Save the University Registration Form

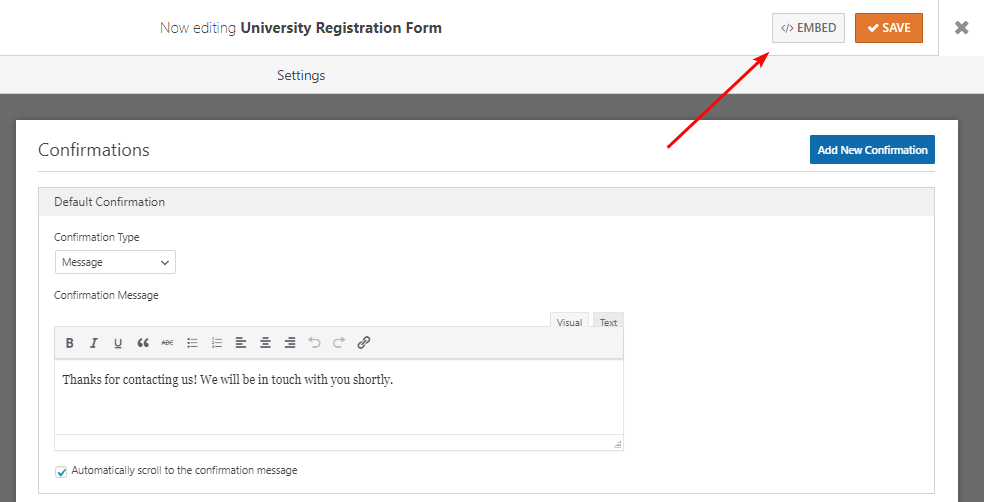(888, 28)
